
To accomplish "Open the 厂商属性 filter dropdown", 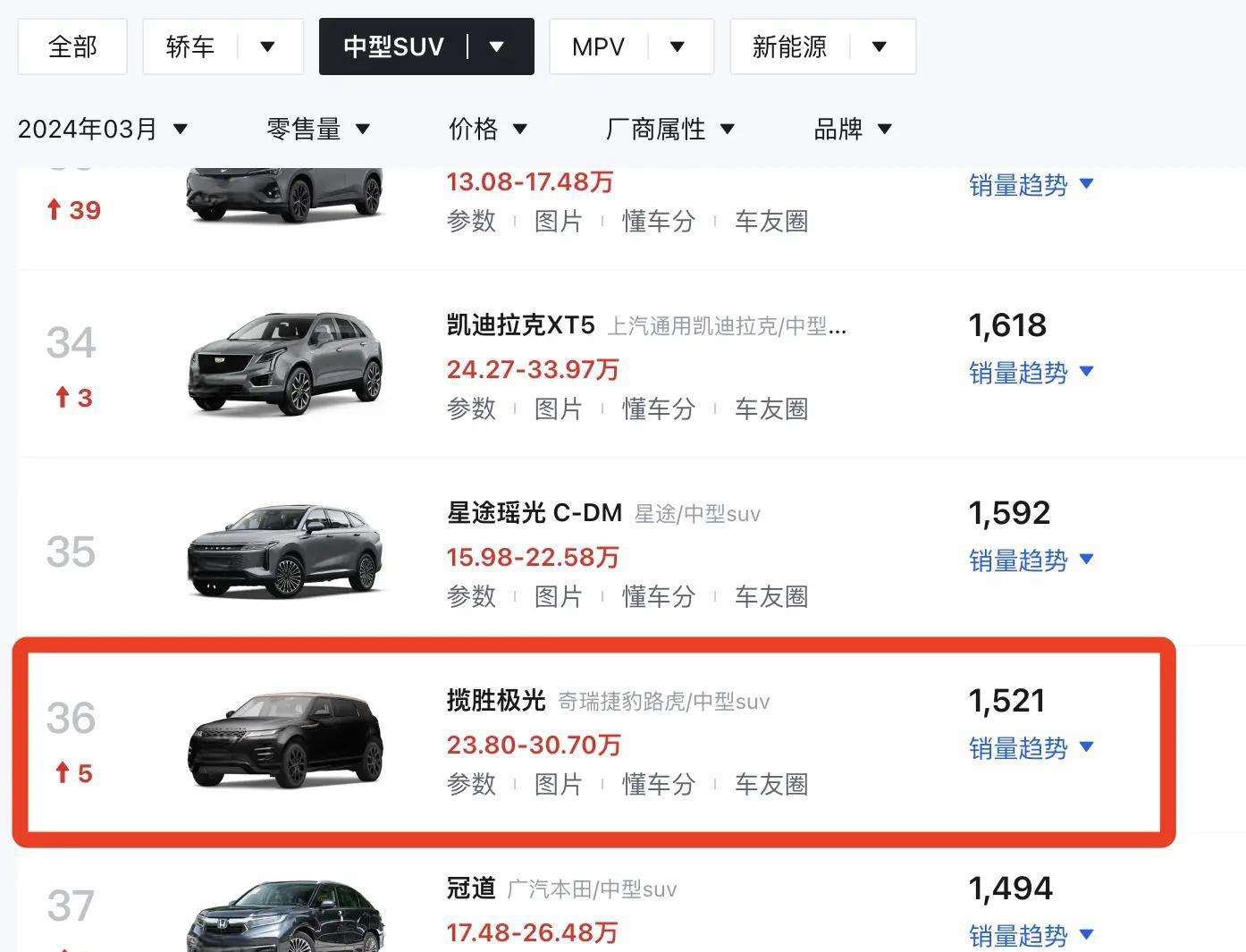I will [x=670, y=129].
